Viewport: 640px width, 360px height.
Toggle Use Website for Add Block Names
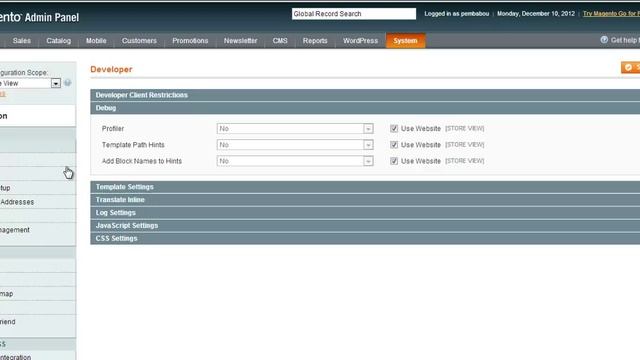394,161
